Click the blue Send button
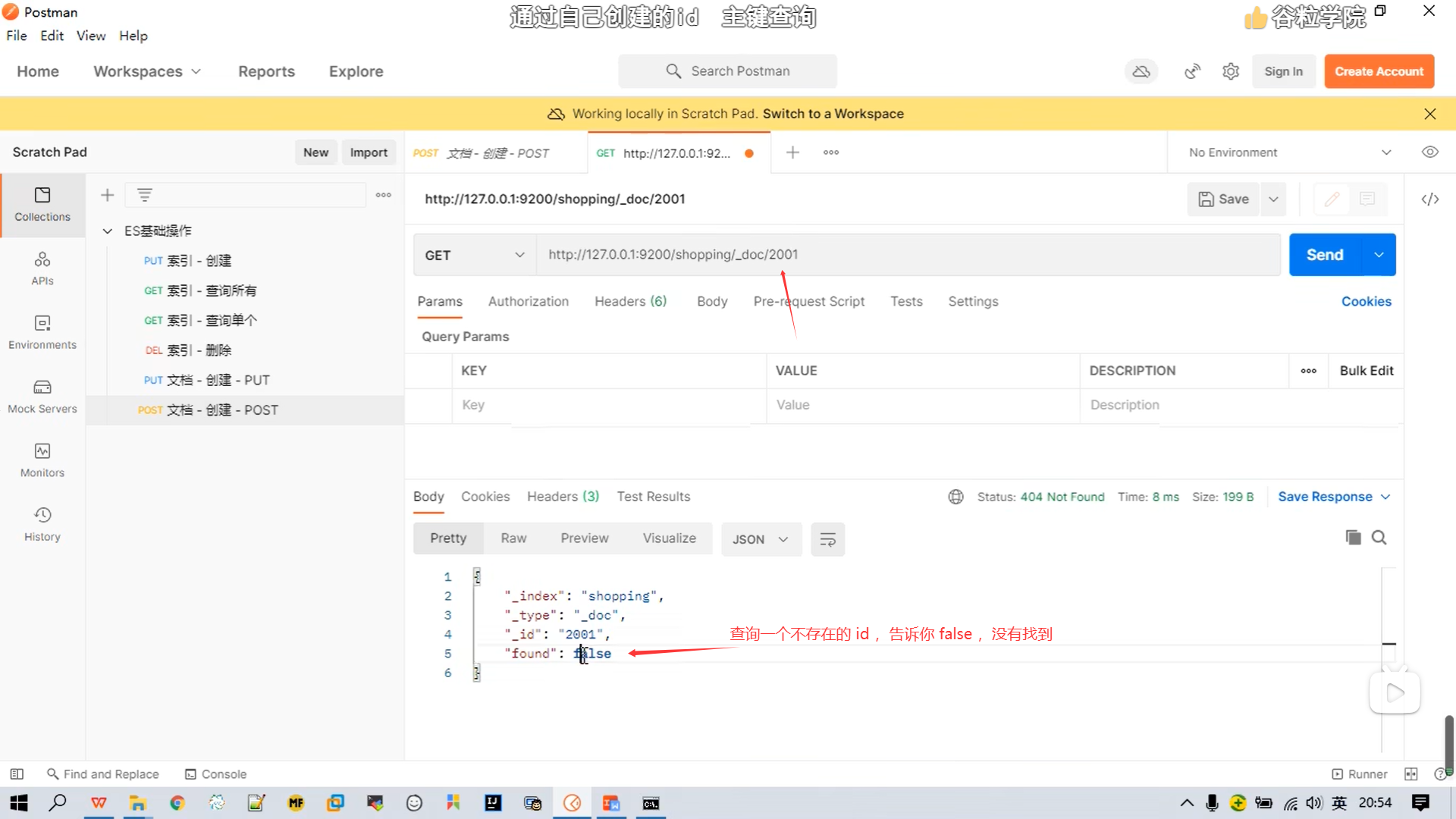1456x819 pixels. coord(1324,255)
